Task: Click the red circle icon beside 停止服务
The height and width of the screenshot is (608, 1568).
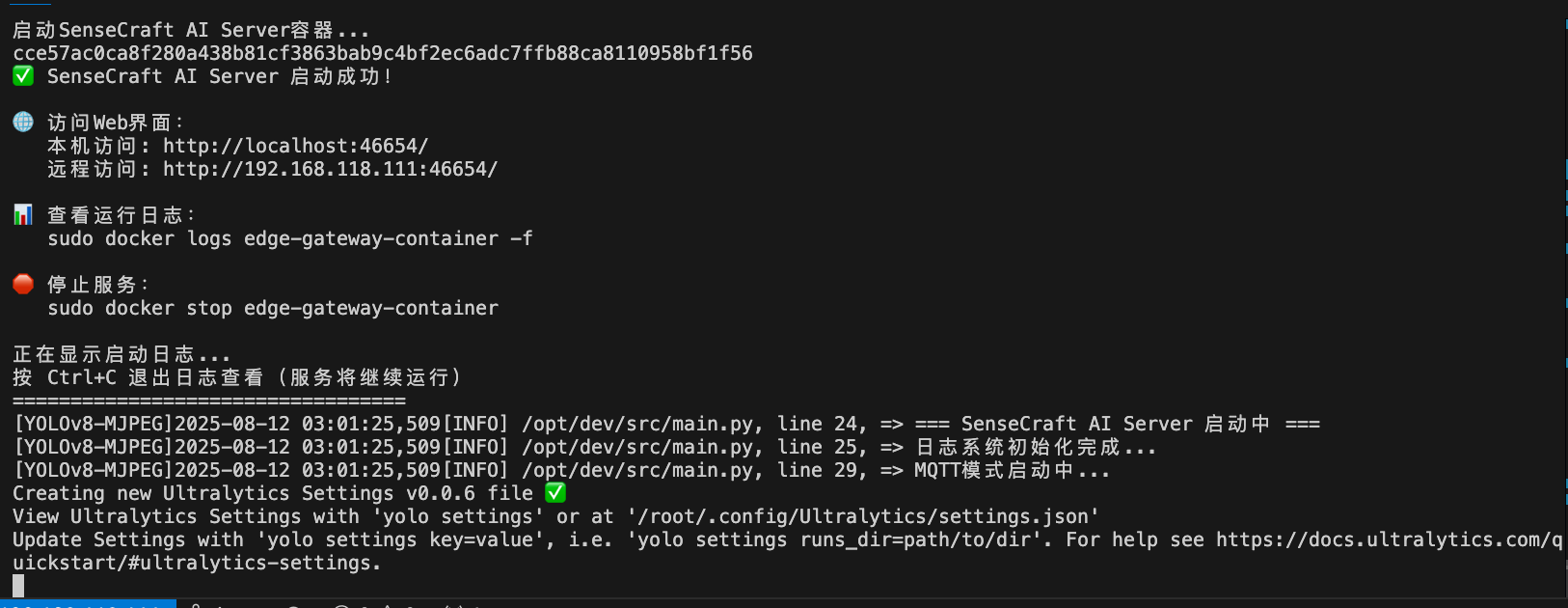Action: 23,284
